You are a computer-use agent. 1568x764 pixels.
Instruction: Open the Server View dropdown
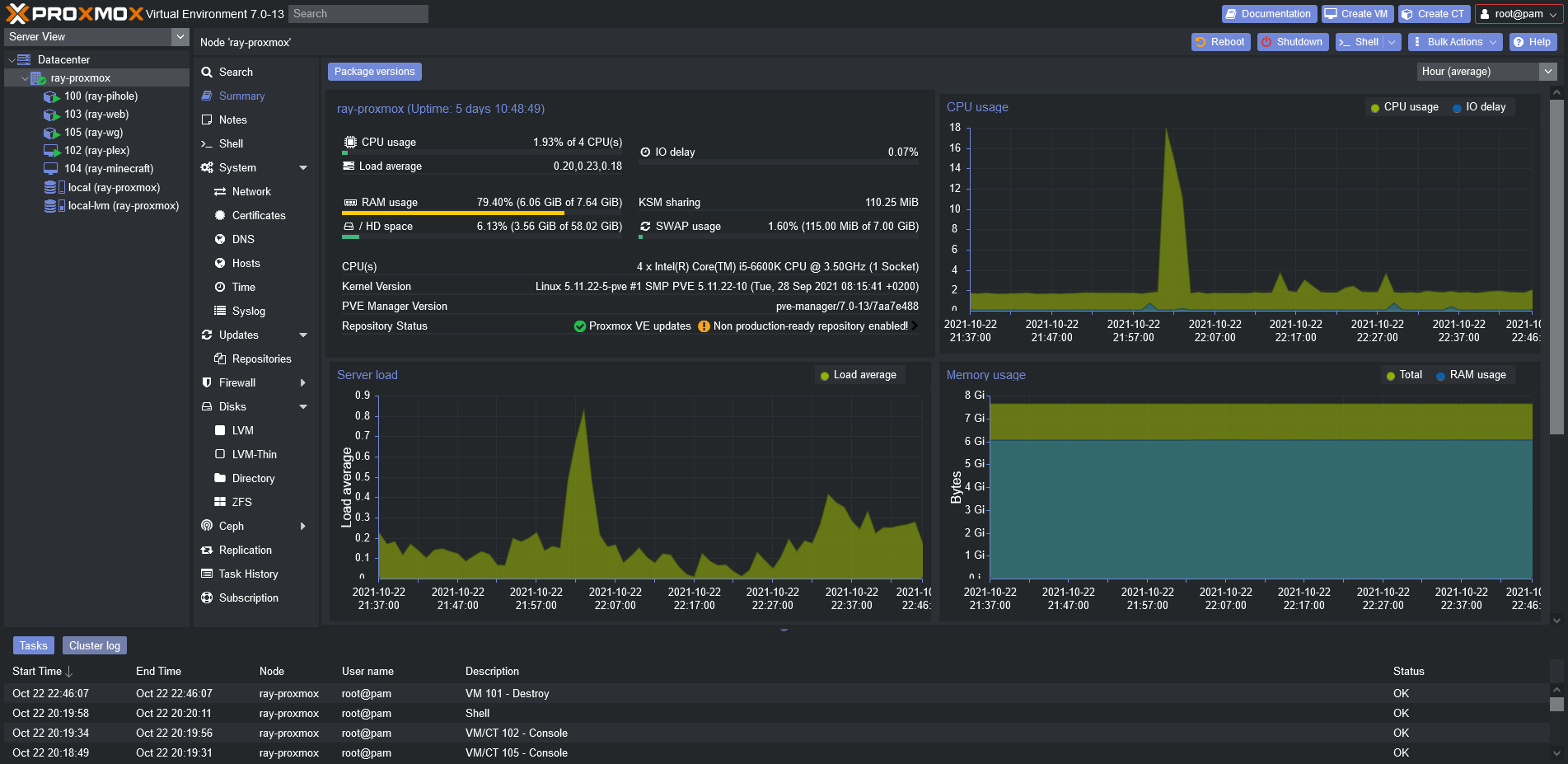[180, 37]
